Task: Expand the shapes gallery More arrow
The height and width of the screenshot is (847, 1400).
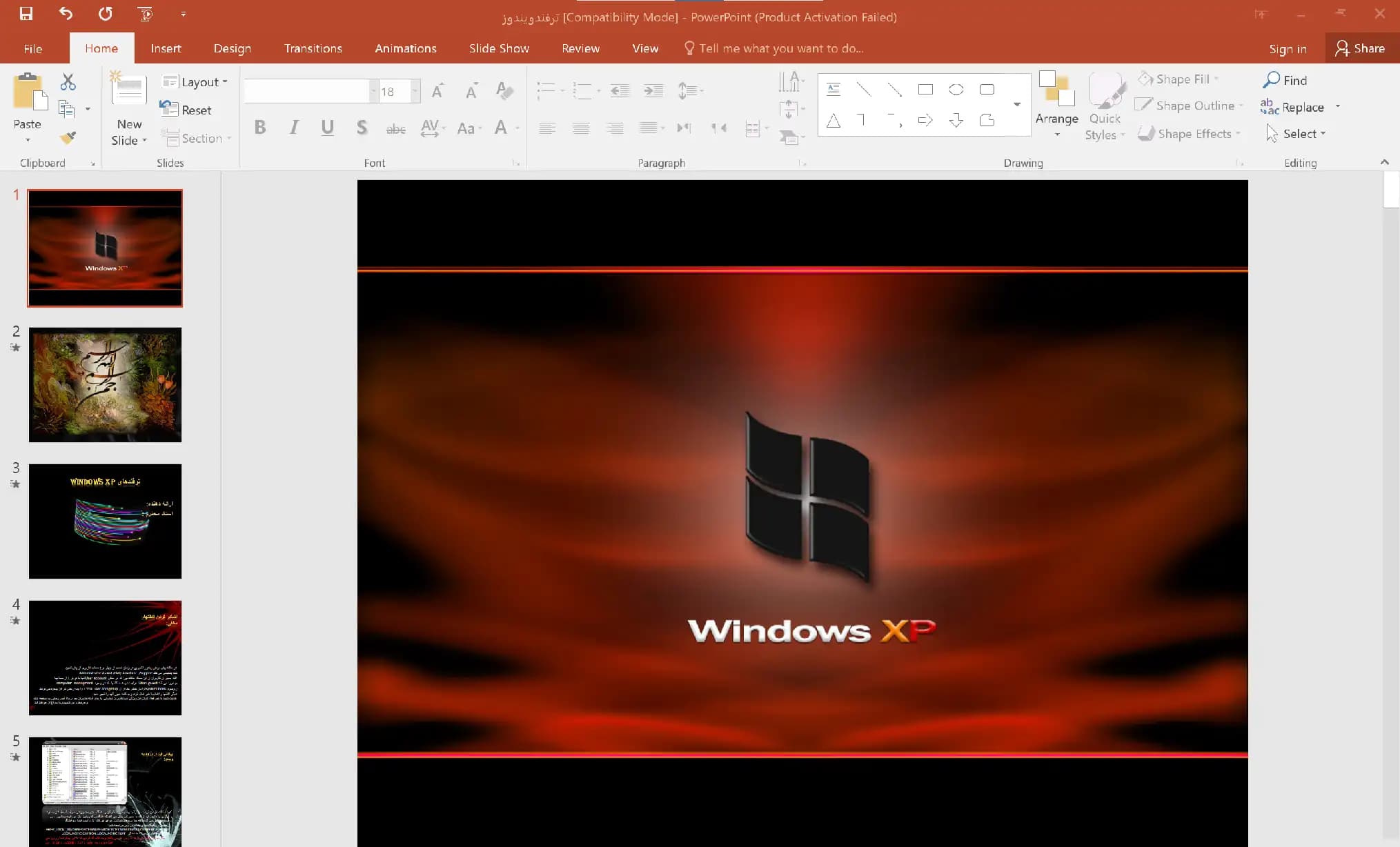Action: click(x=1017, y=104)
